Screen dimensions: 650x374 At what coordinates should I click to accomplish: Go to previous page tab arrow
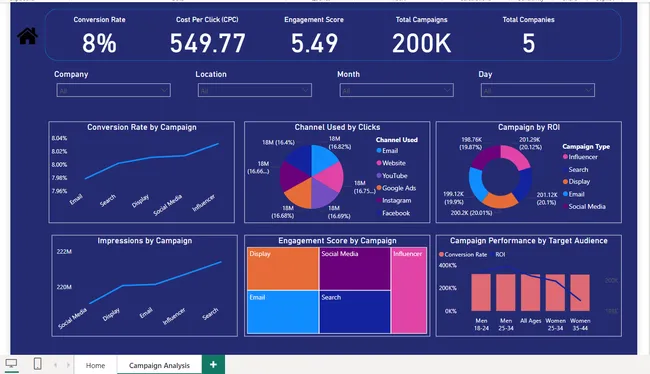[56, 365]
